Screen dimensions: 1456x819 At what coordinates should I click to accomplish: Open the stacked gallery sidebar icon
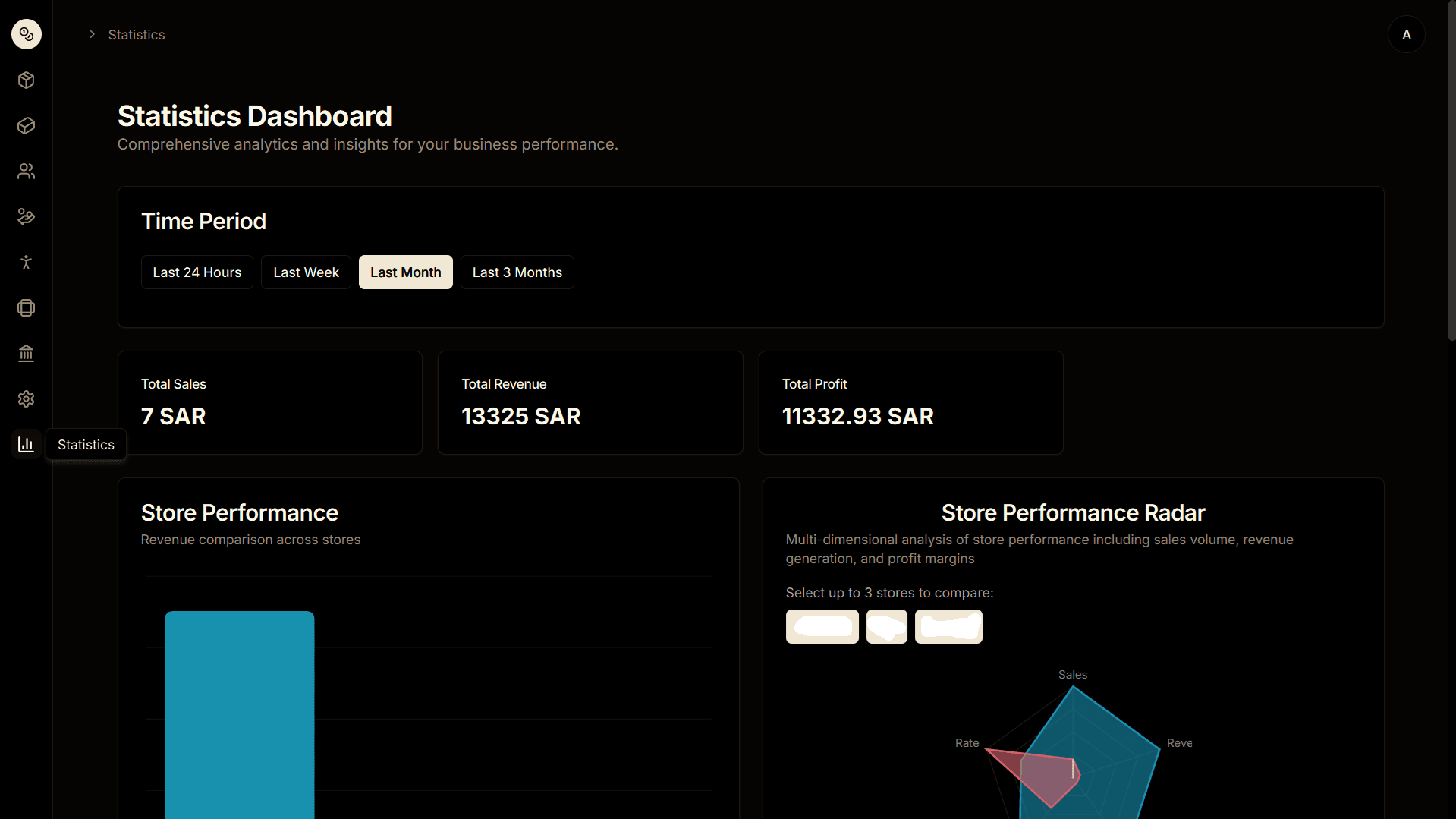[27, 308]
